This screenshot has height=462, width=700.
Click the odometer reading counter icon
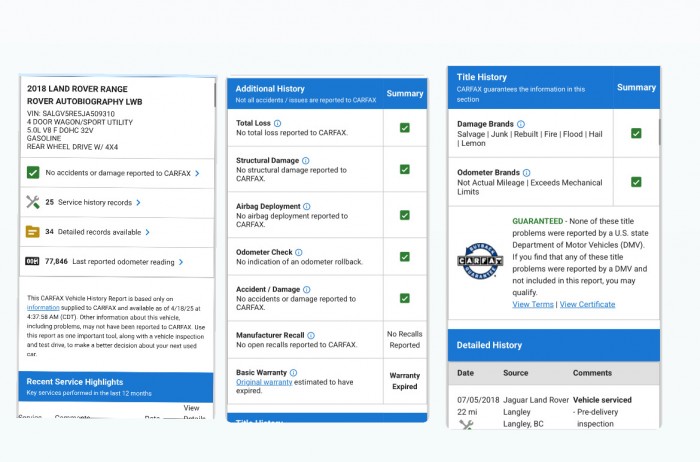[32, 261]
